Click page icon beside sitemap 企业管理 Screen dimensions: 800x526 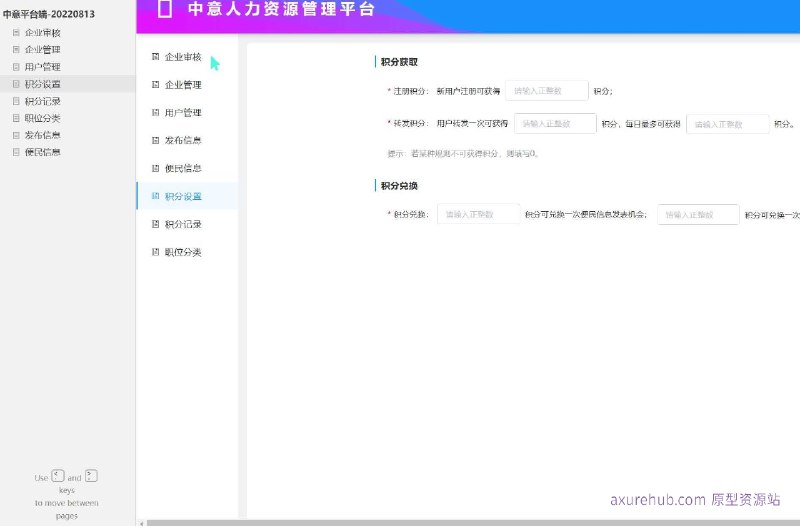click(16, 49)
